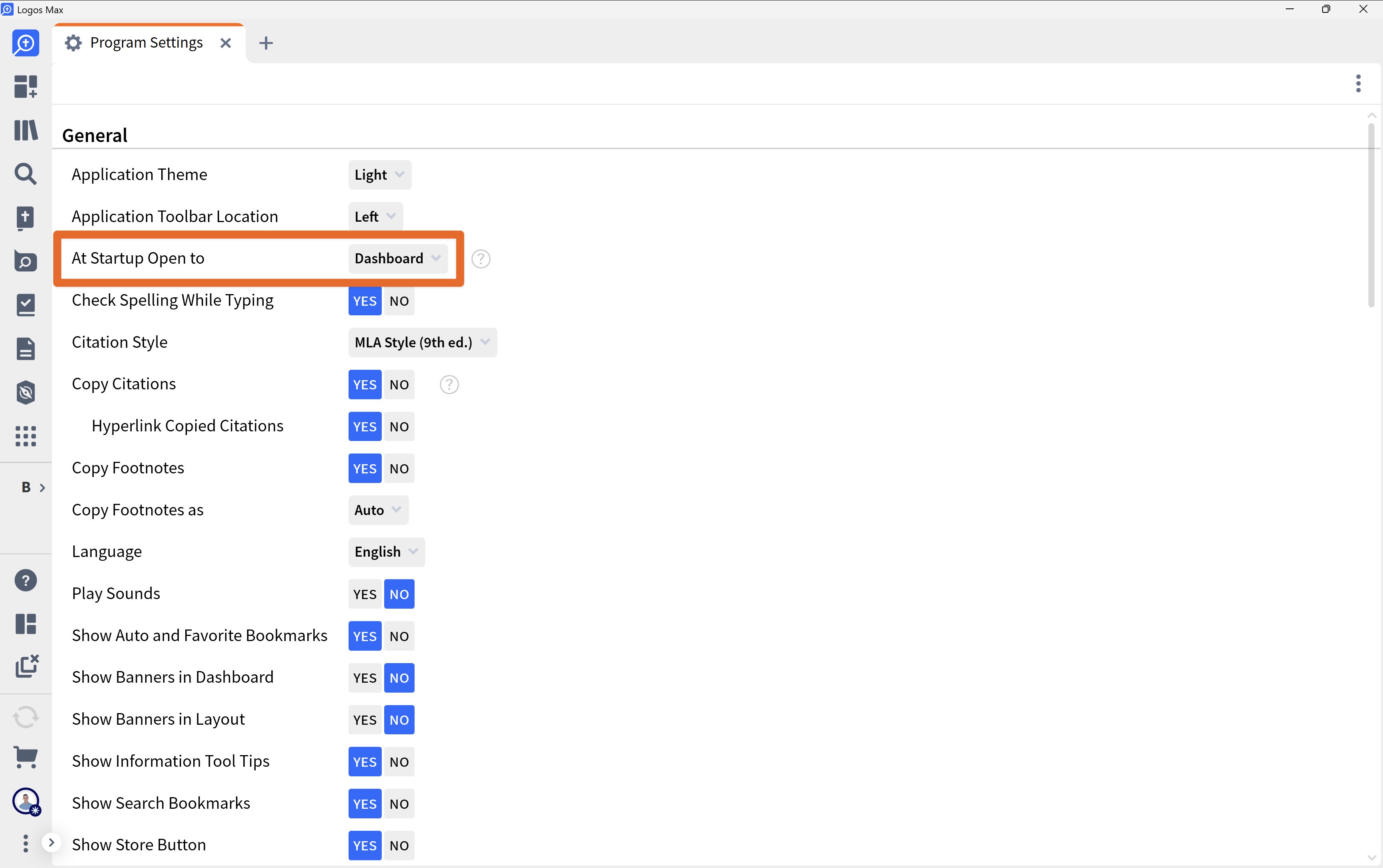Set Hyperlink Copied Citations to NO
This screenshot has width=1383, height=868.
tap(399, 427)
